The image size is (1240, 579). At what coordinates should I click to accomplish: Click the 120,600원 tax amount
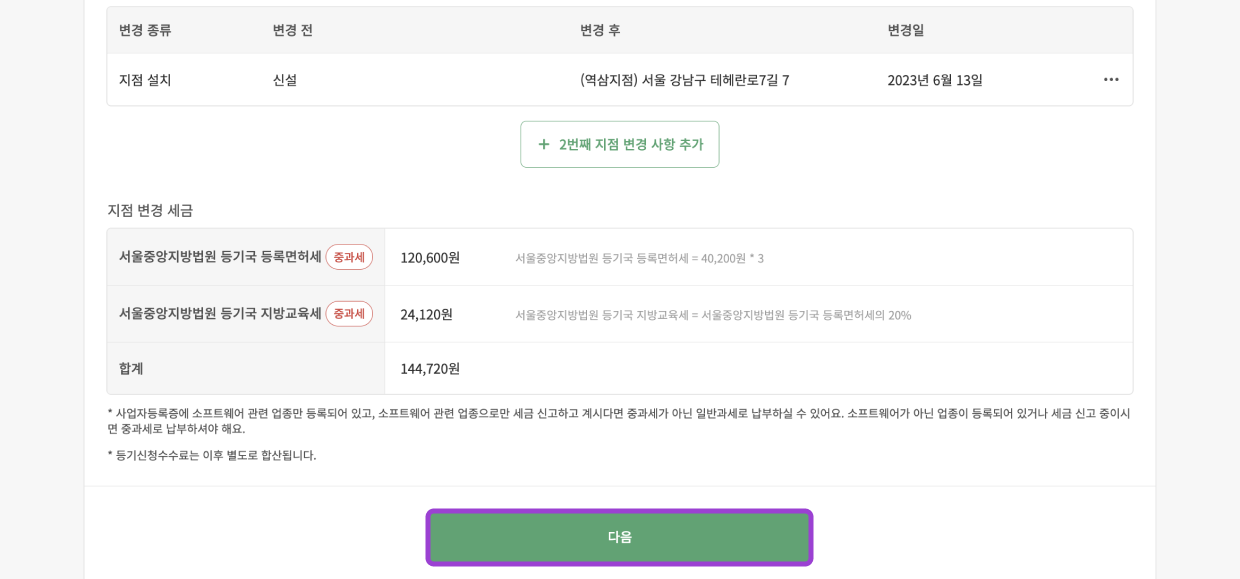click(430, 258)
